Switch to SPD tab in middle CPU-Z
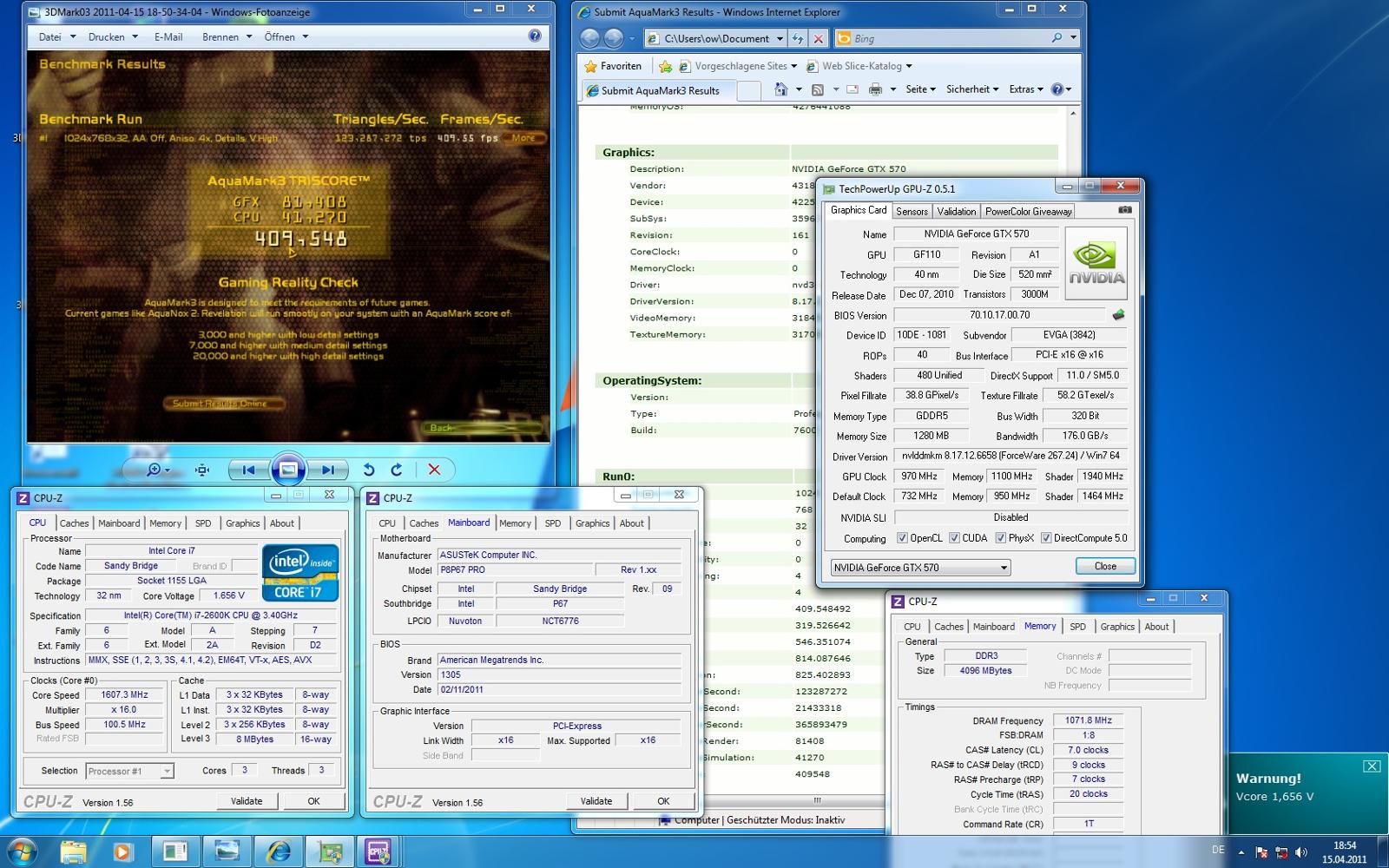The image size is (1389, 868). 553,523
